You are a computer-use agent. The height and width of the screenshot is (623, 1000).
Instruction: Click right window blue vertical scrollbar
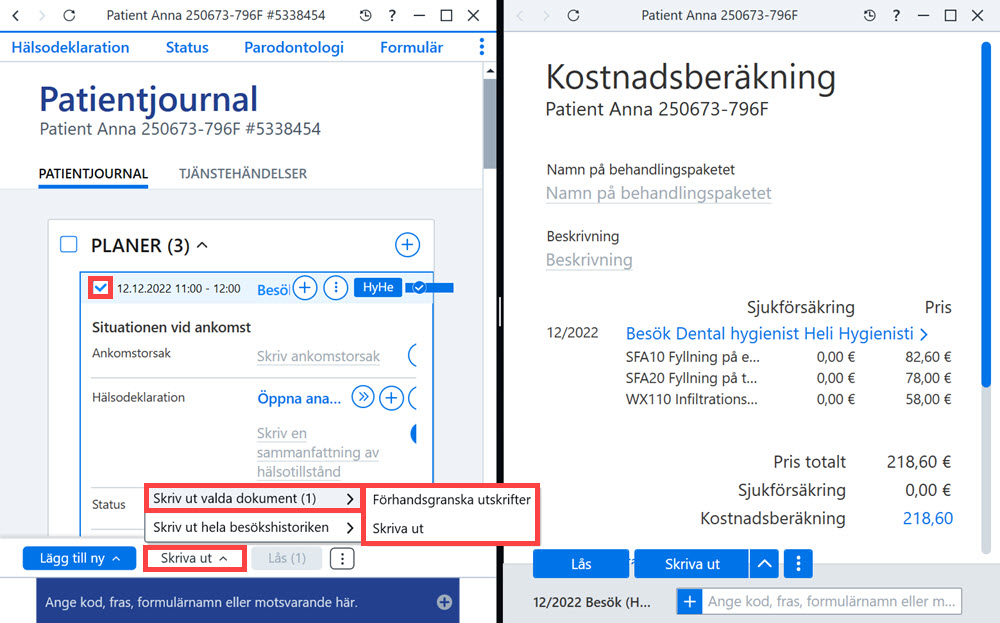(986, 214)
